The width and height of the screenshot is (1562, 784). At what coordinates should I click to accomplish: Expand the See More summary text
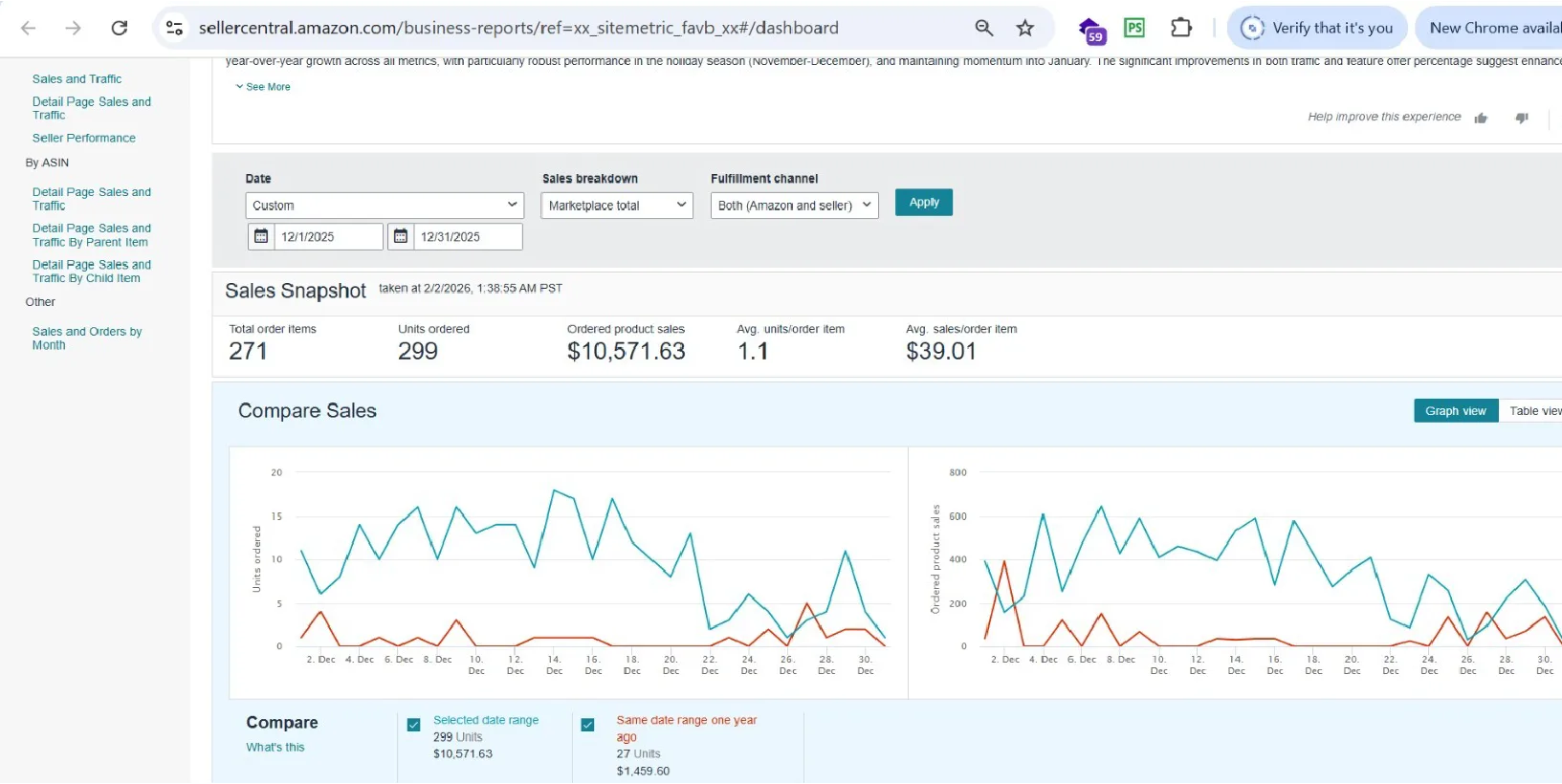point(263,87)
